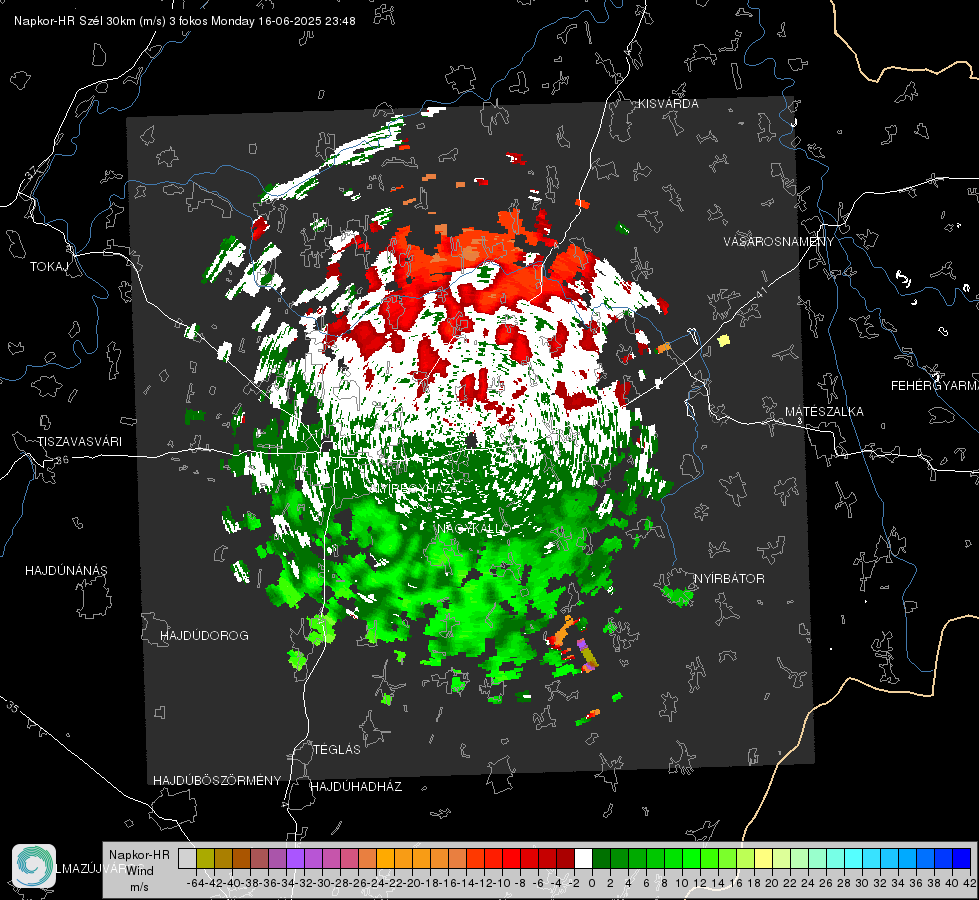
Task: Click the FEHÉRGYARMAT label at right edge
Action: coord(934,385)
